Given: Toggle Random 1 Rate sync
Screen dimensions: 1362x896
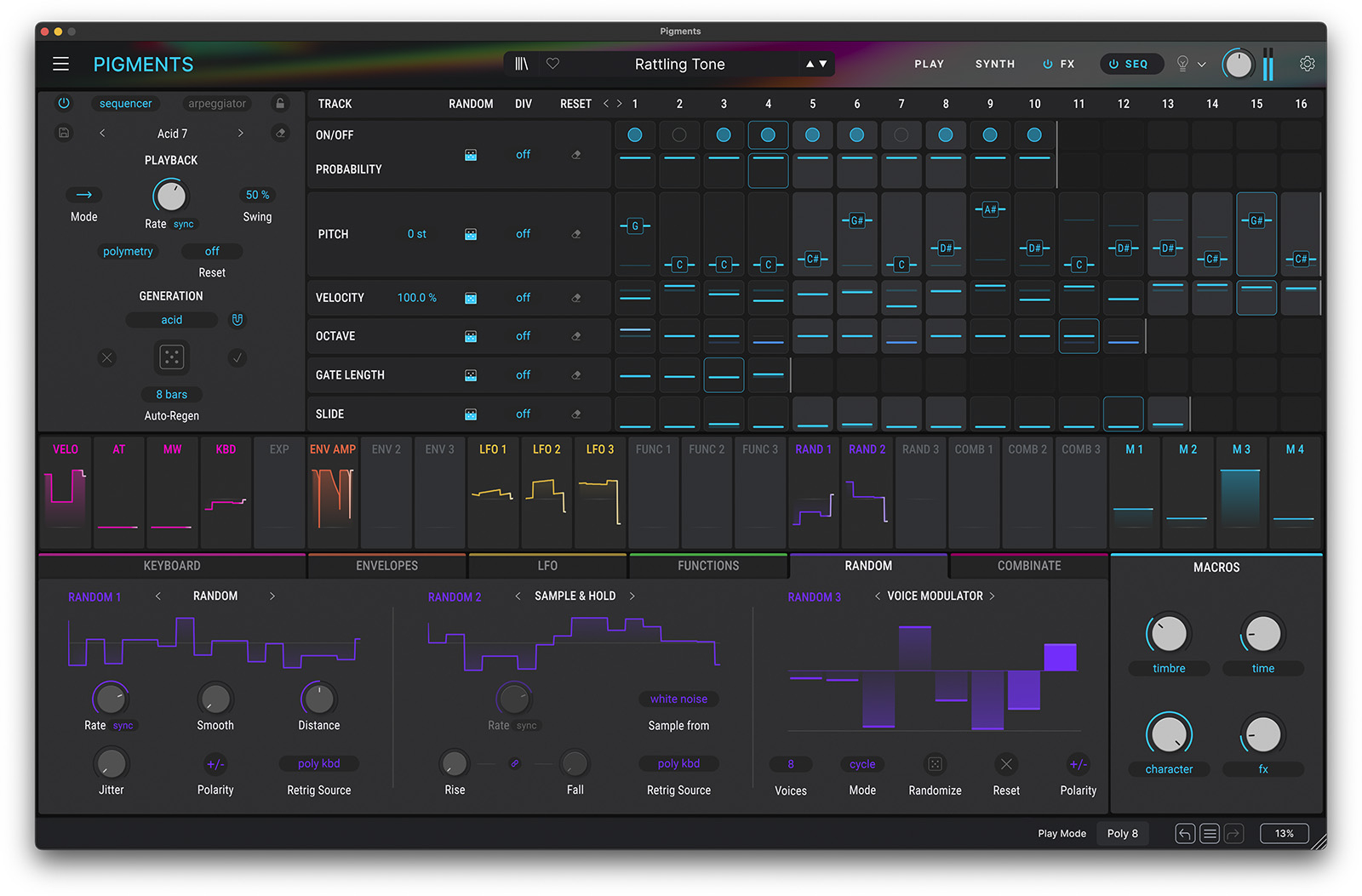Looking at the screenshot, I should click(x=123, y=726).
